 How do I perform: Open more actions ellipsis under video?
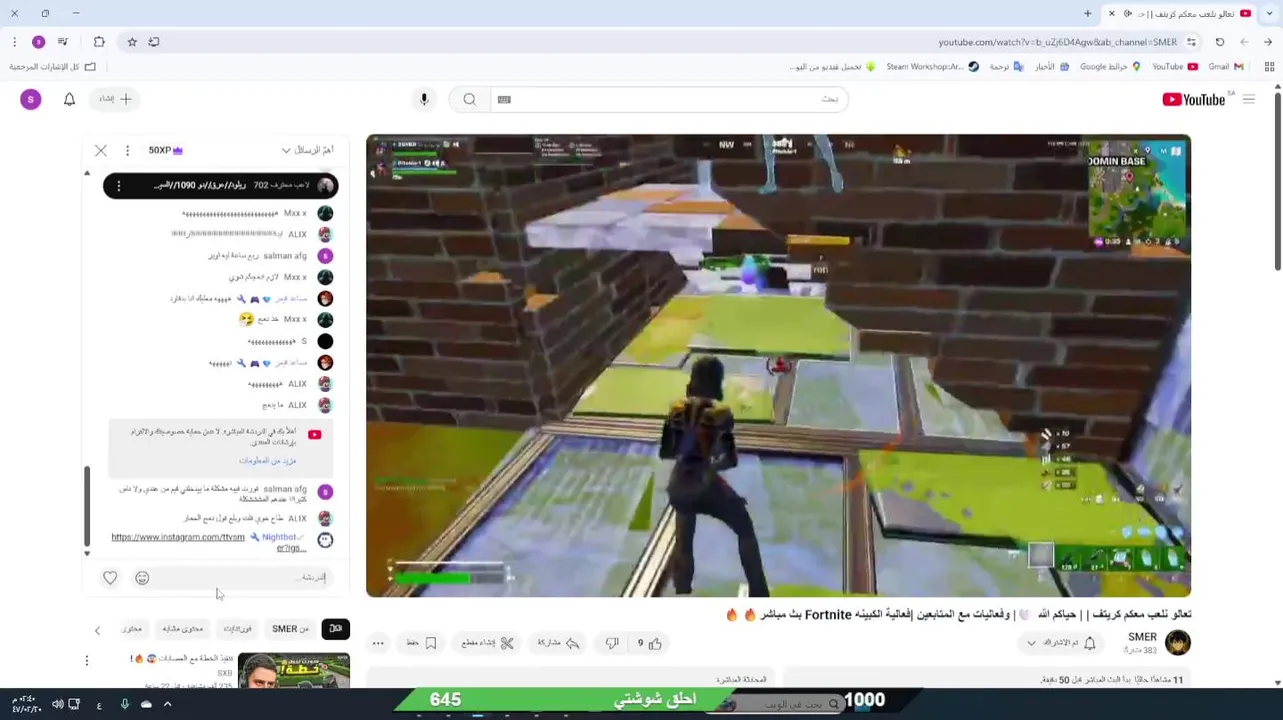[x=378, y=643]
